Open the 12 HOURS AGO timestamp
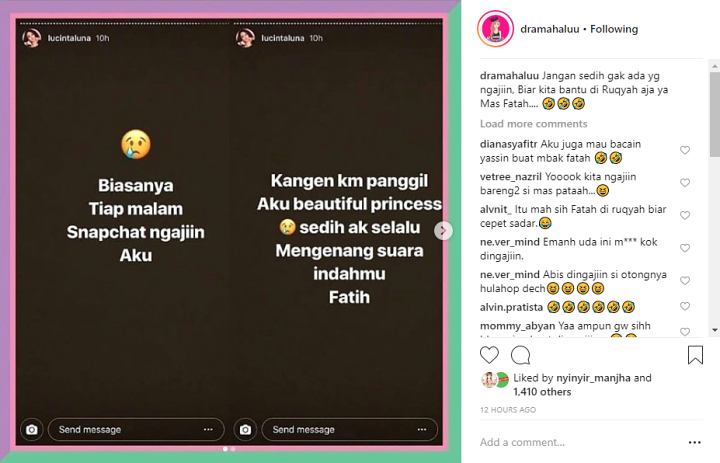 tap(508, 410)
